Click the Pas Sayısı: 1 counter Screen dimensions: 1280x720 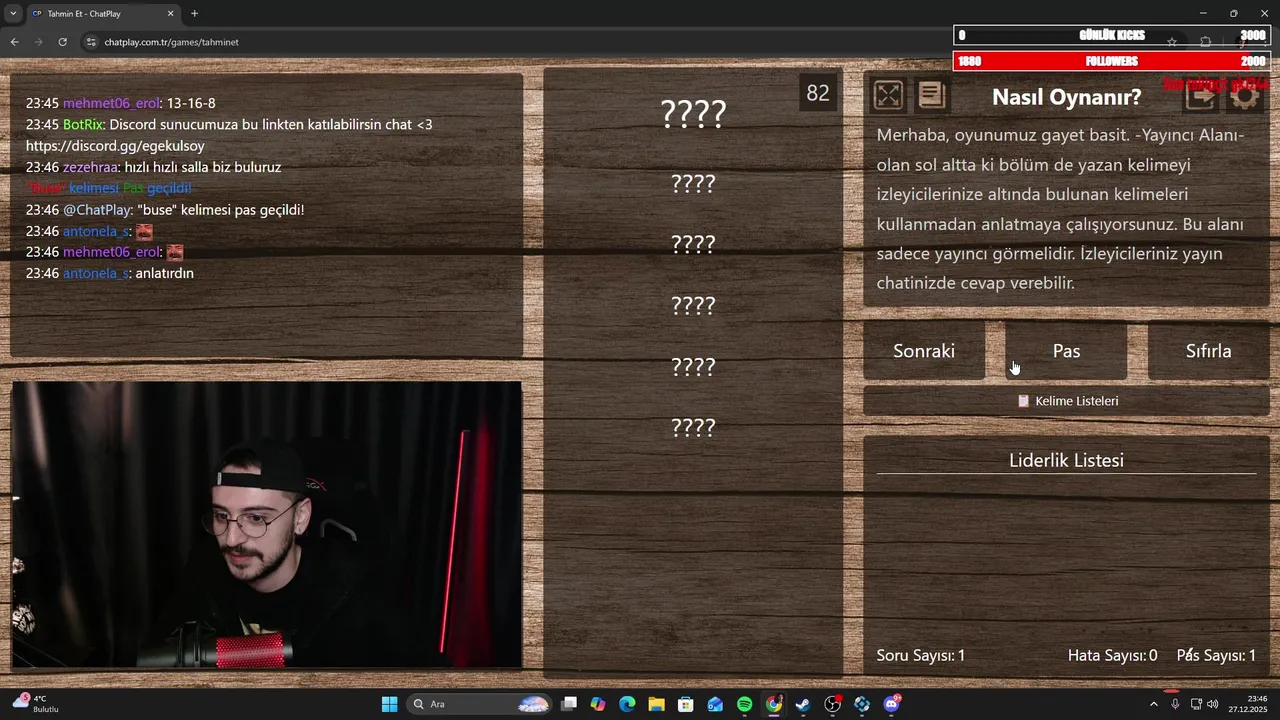click(1216, 656)
